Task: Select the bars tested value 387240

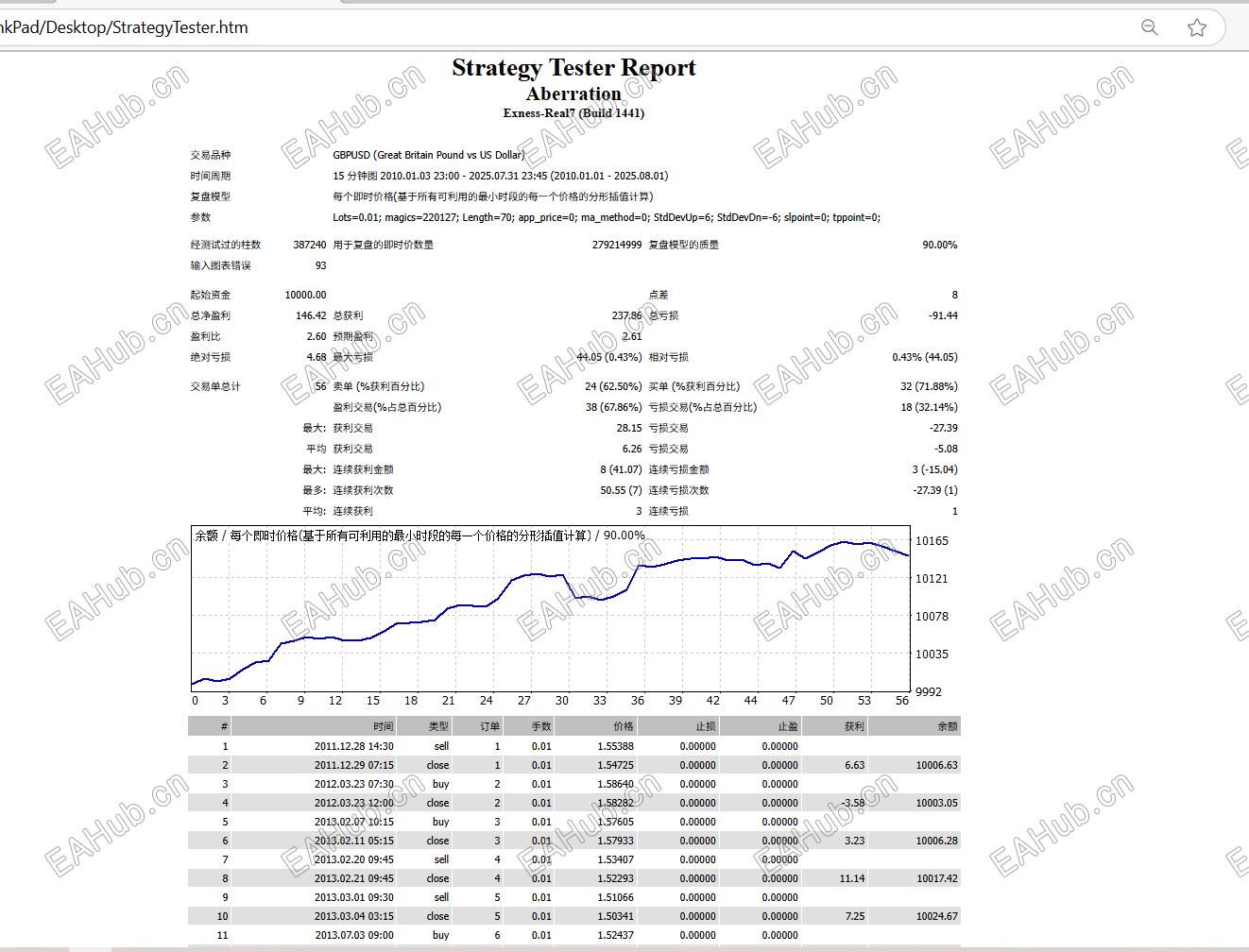Action: (x=310, y=245)
